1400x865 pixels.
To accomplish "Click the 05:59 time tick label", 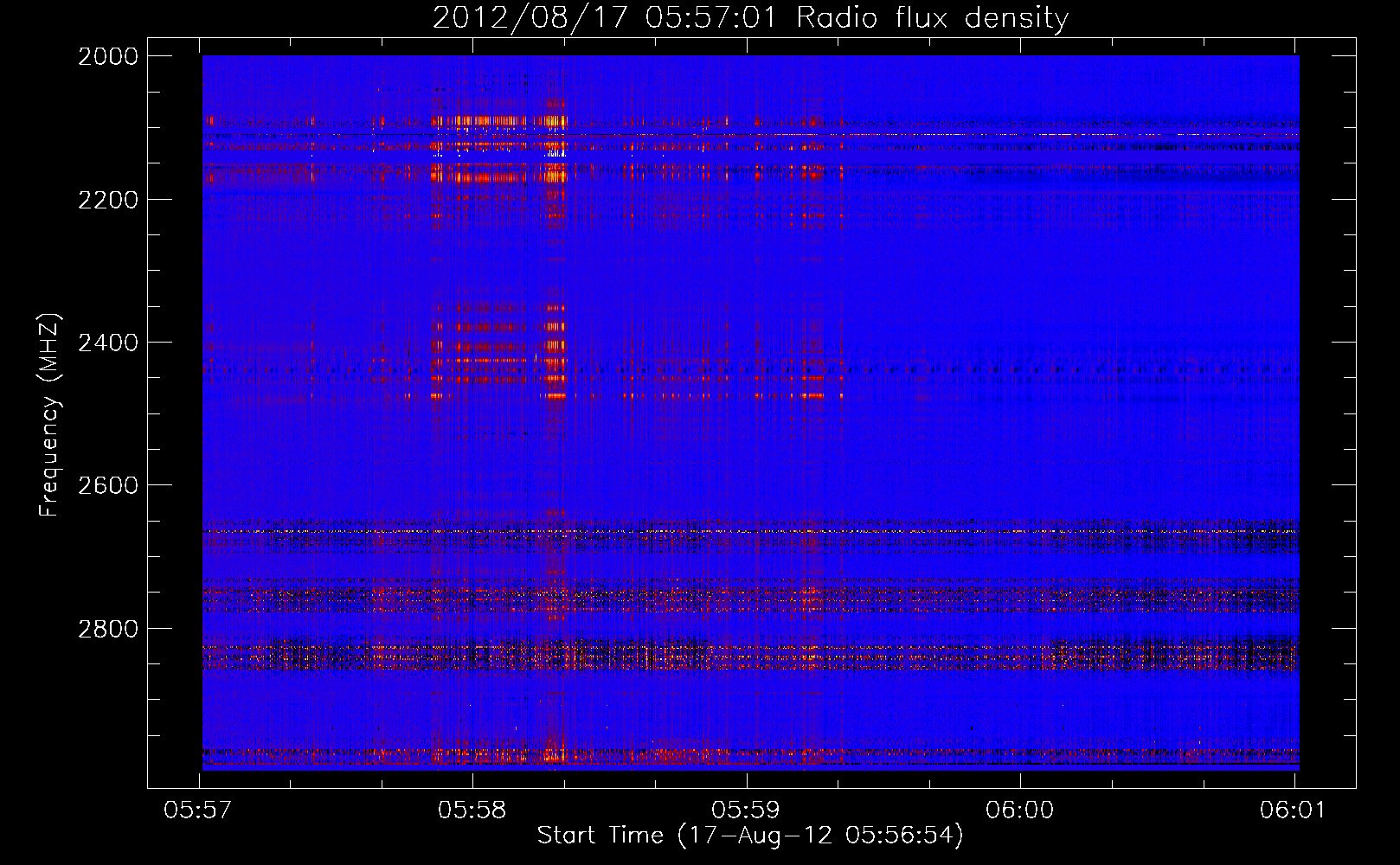I will pyautogui.click(x=746, y=810).
